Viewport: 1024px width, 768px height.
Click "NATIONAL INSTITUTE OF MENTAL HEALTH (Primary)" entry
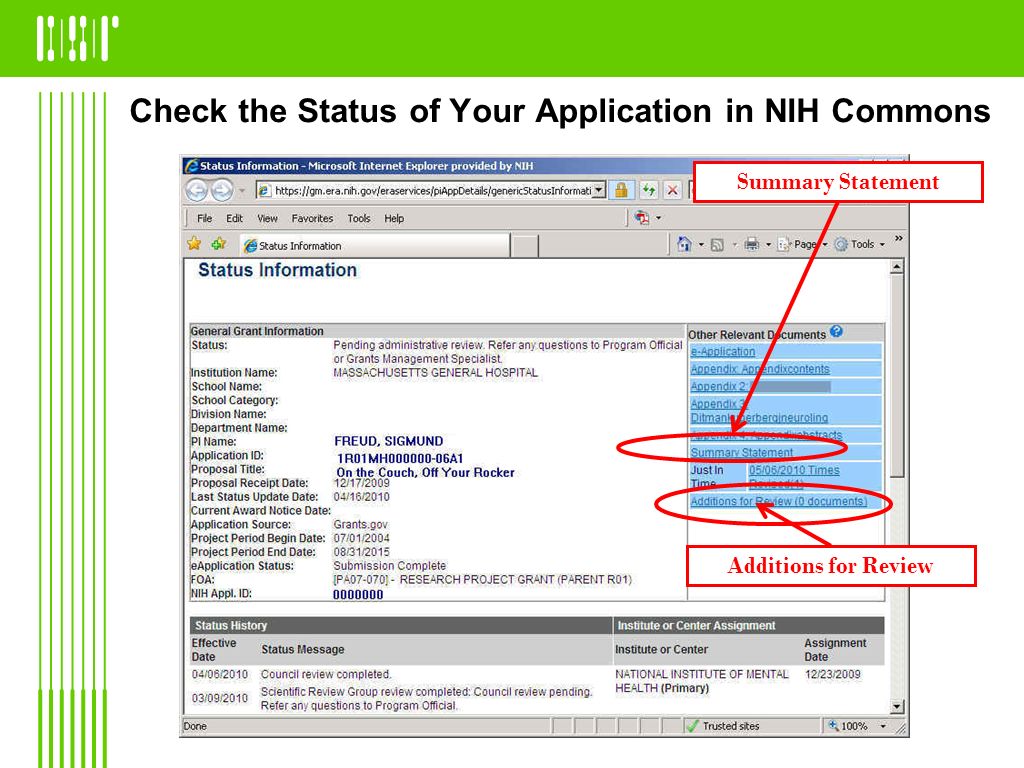(701, 681)
